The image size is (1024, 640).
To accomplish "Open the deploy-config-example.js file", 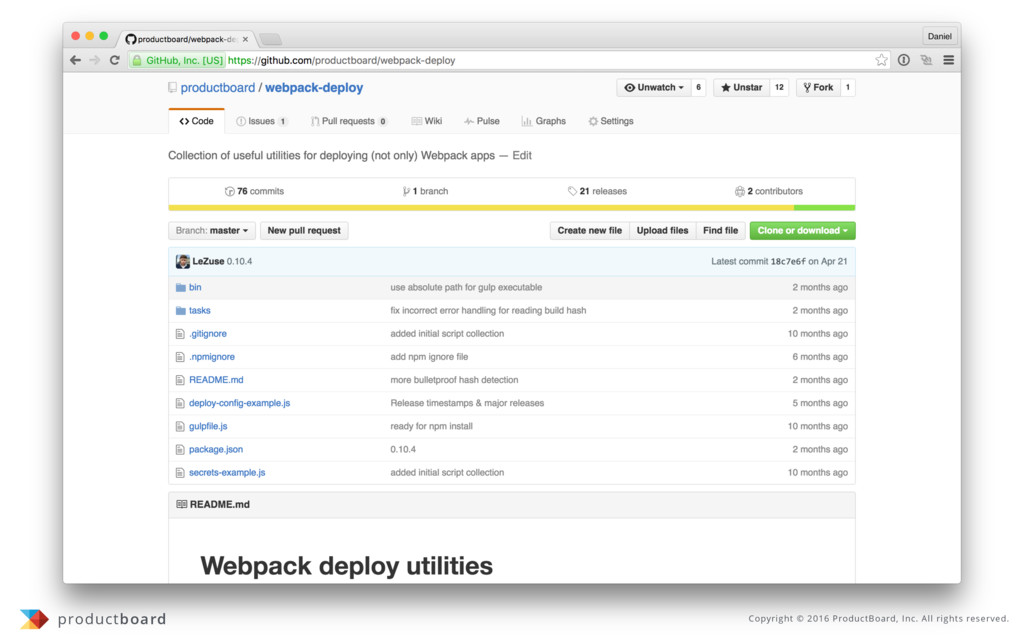I will [240, 404].
